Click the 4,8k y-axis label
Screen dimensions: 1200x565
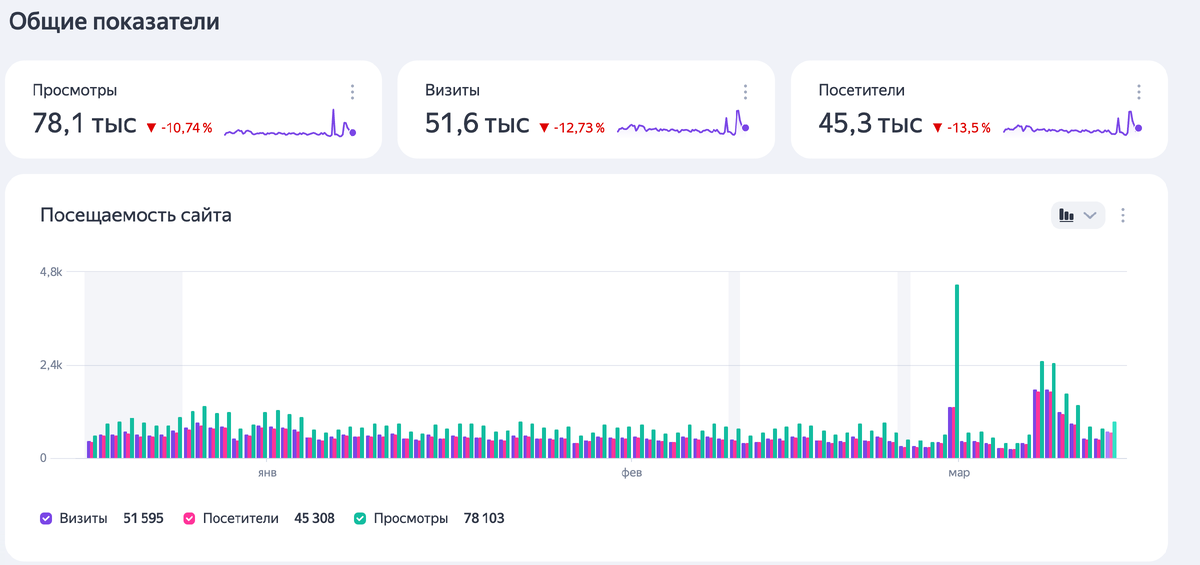[51, 272]
